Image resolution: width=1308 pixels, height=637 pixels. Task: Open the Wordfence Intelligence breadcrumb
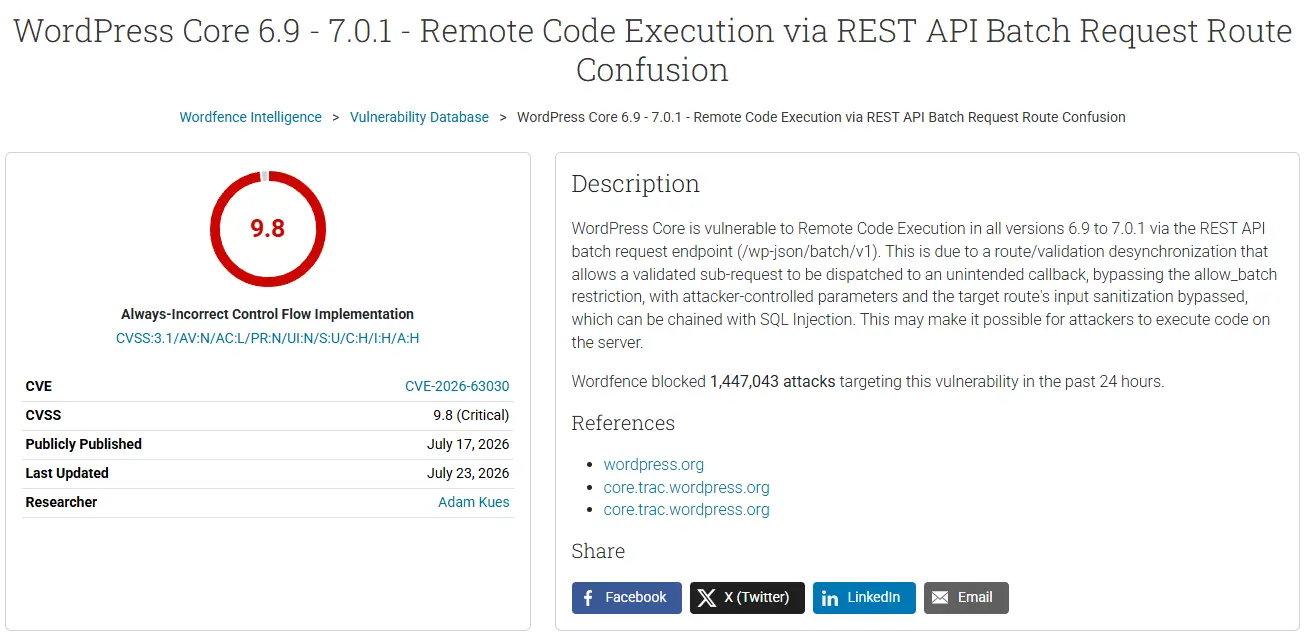251,117
